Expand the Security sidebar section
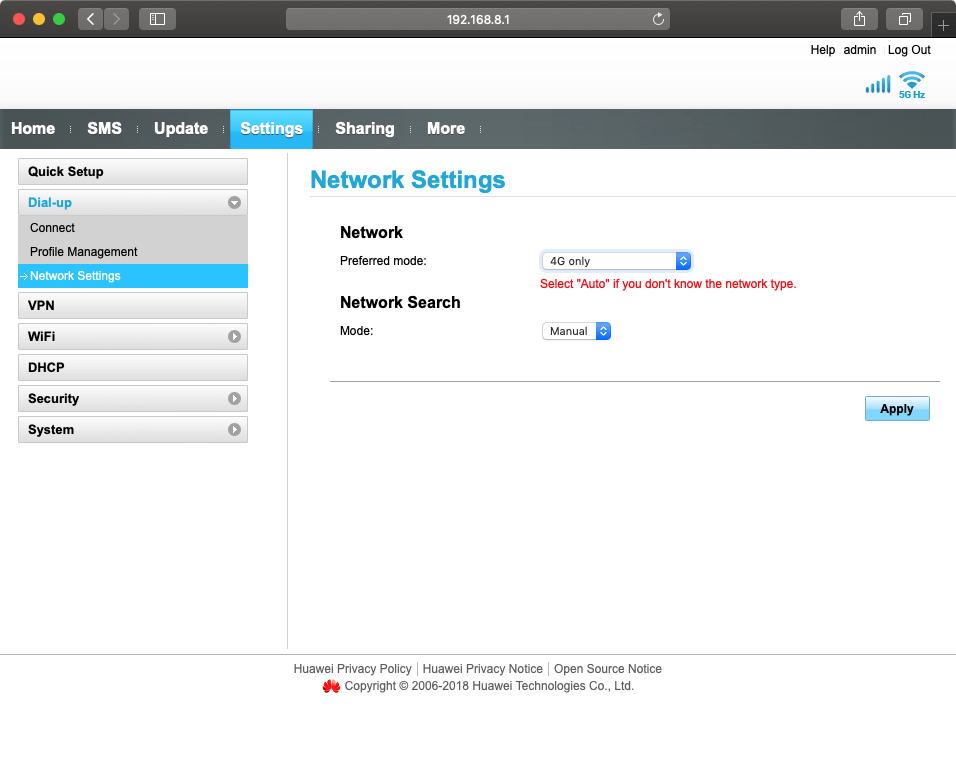 point(234,399)
